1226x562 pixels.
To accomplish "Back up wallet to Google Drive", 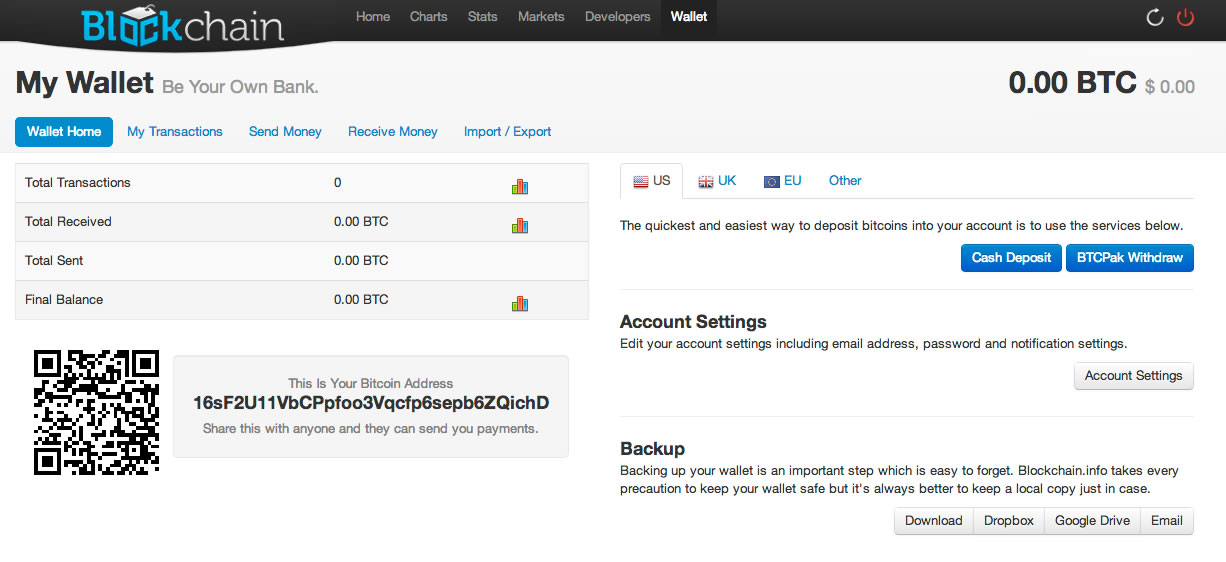I will point(1092,521).
